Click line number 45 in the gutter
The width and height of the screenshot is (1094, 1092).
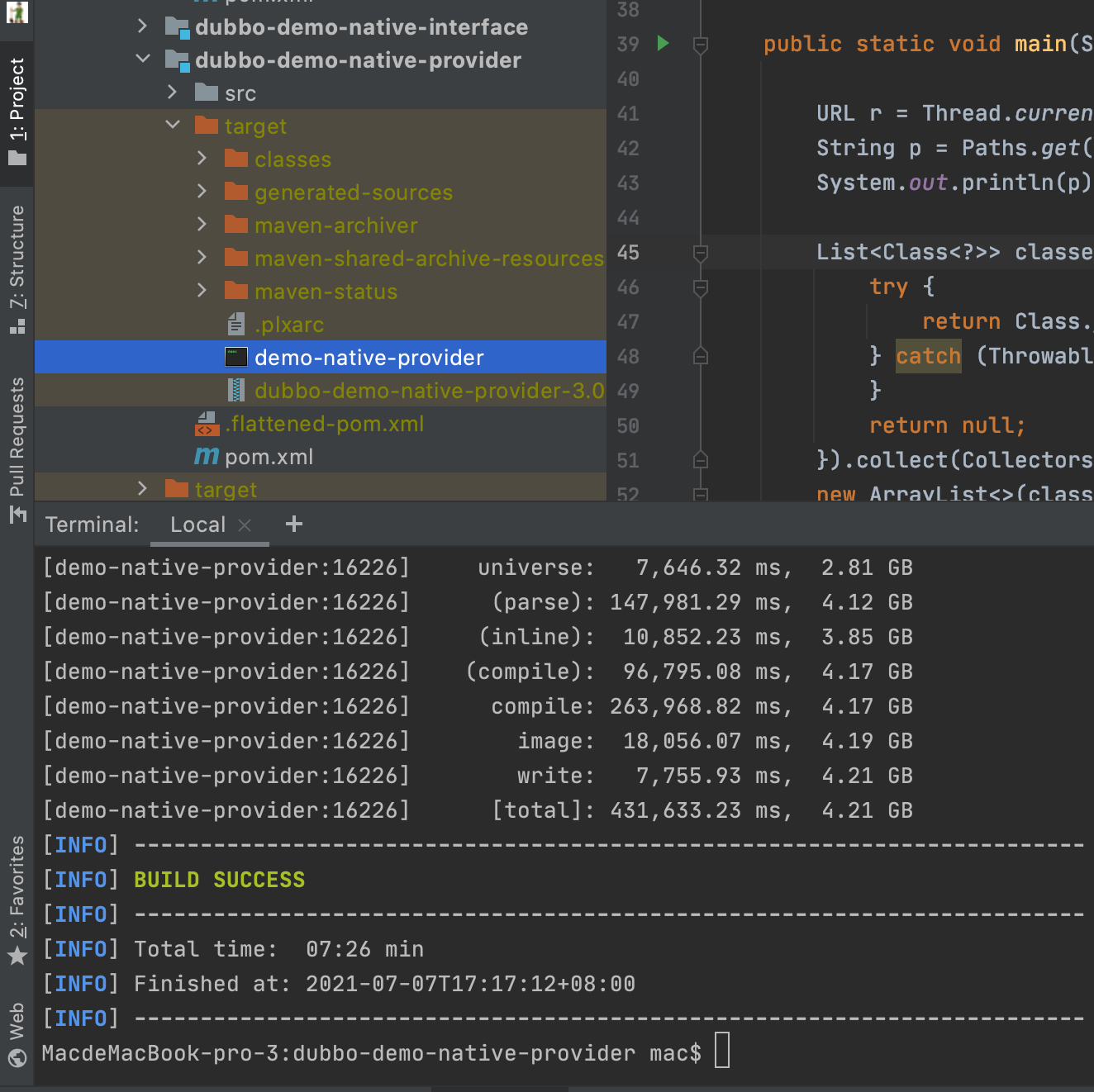(628, 253)
